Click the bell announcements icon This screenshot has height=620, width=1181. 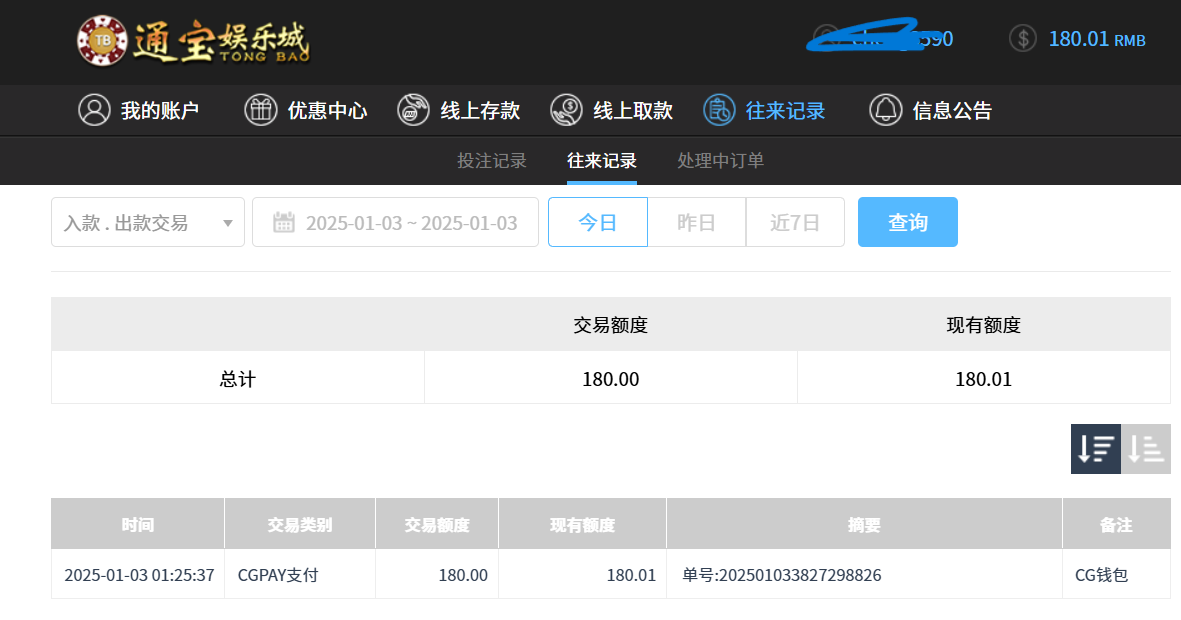[885, 110]
